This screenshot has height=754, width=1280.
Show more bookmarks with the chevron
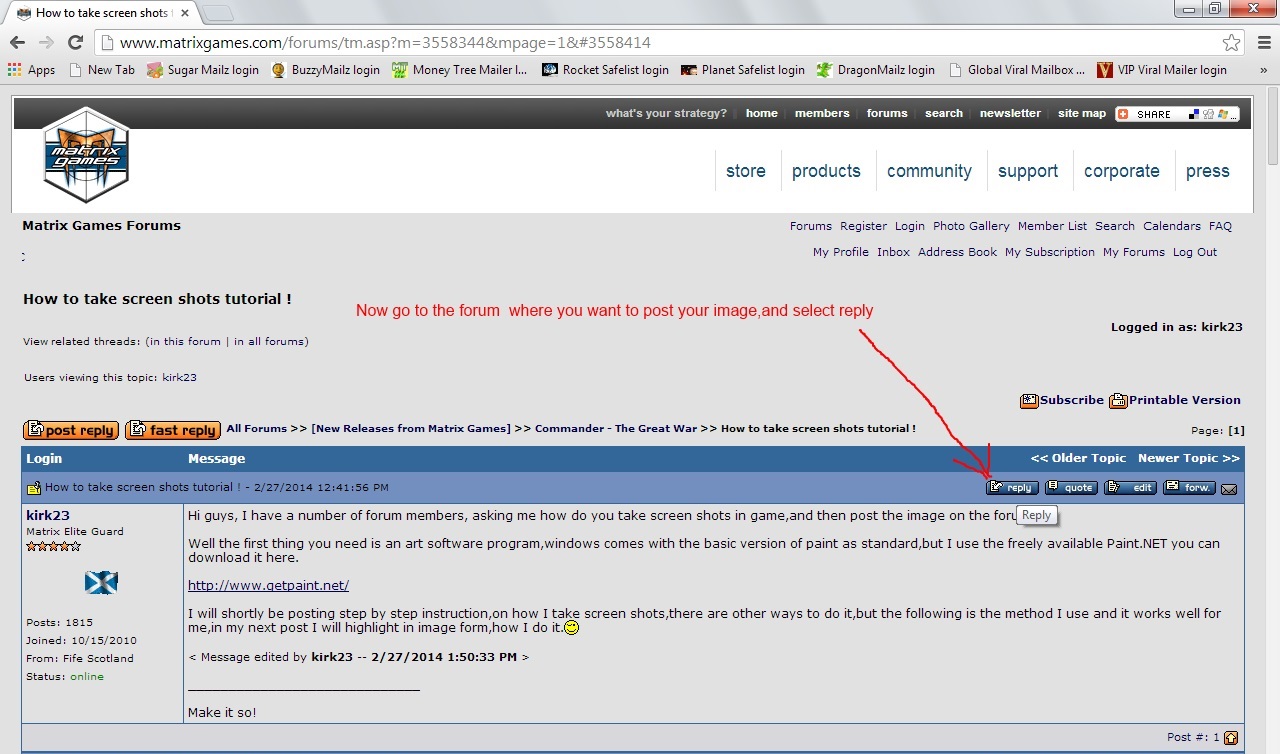(1264, 70)
